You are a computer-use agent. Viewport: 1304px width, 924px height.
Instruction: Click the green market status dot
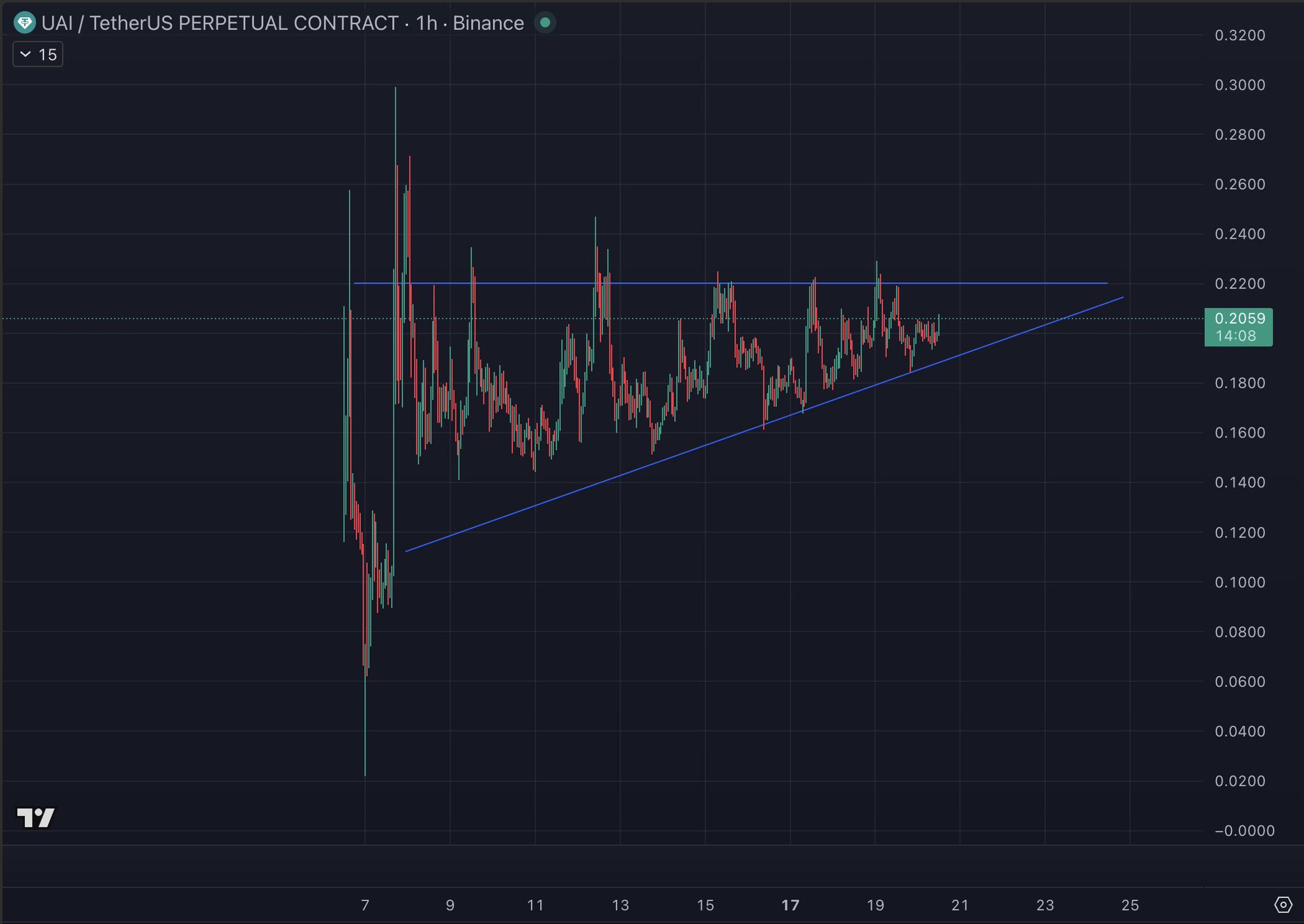tap(545, 23)
